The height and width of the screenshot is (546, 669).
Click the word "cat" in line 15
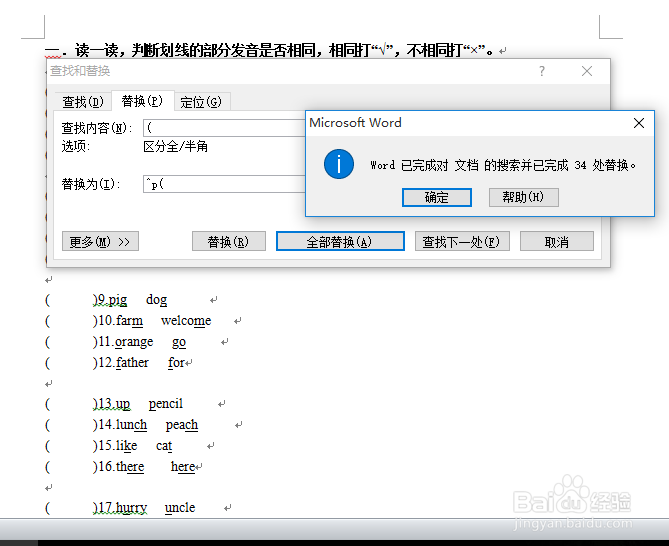164,446
